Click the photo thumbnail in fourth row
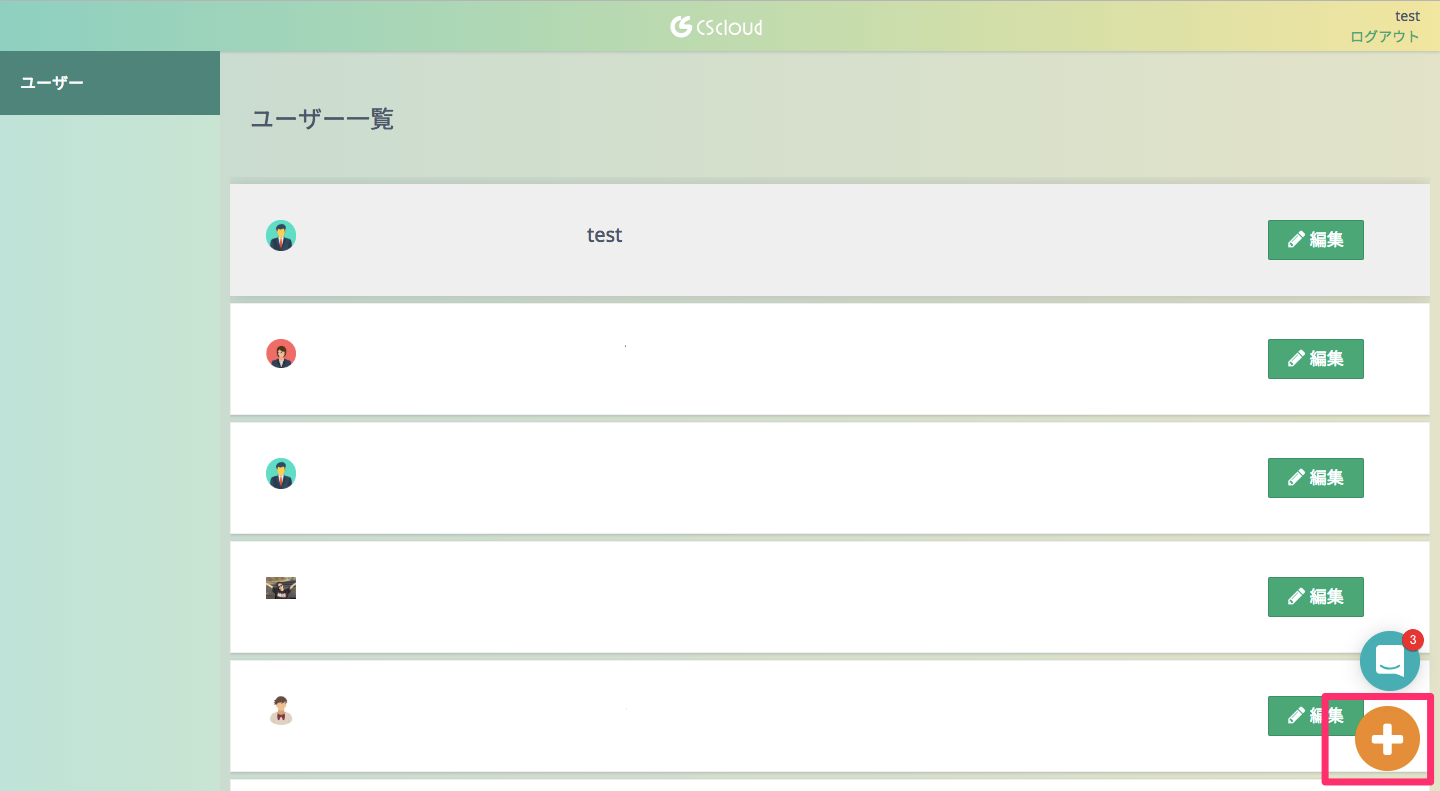The width and height of the screenshot is (1440, 791). coord(281,588)
